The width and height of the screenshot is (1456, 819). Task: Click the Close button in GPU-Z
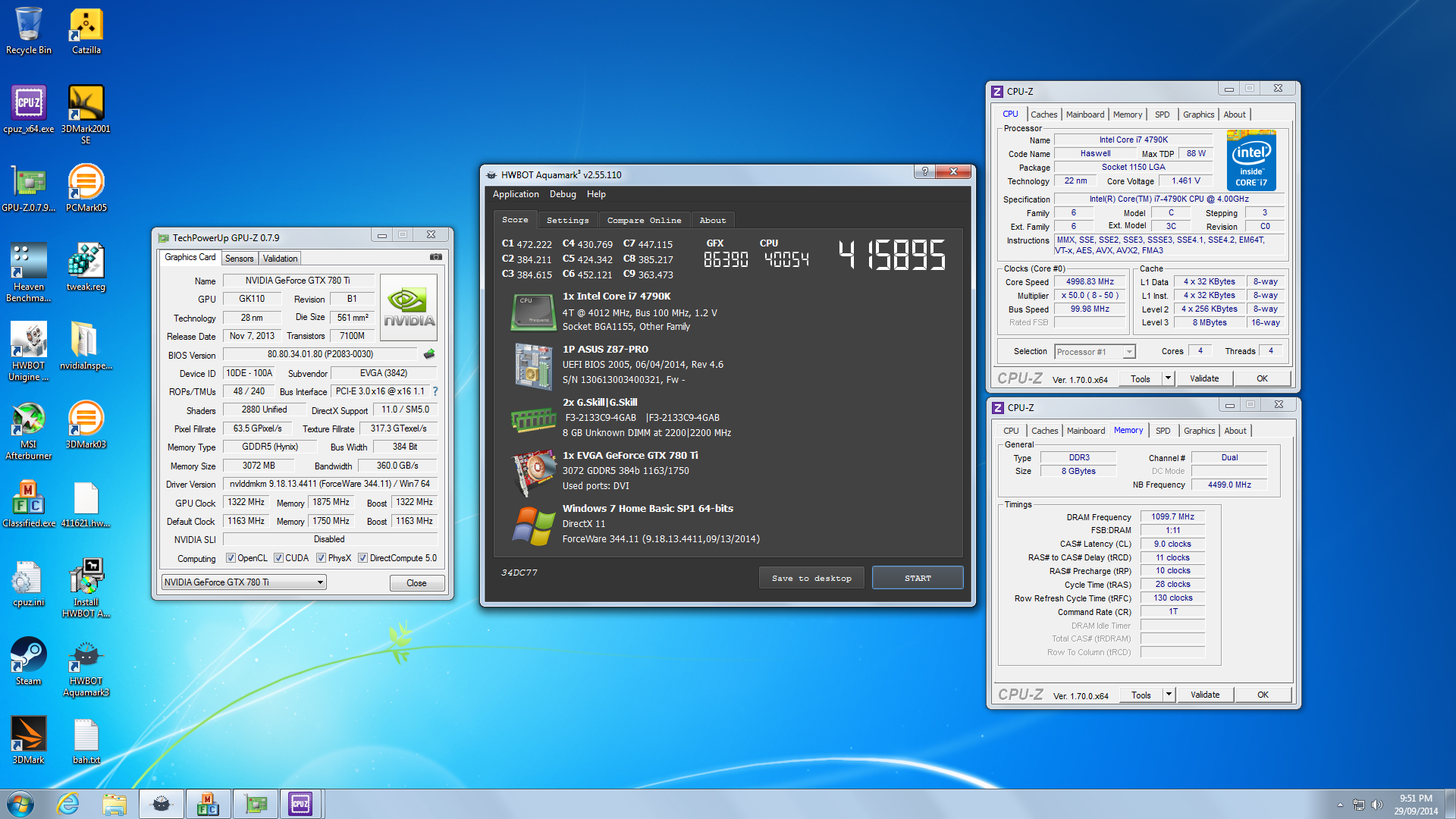[x=416, y=583]
